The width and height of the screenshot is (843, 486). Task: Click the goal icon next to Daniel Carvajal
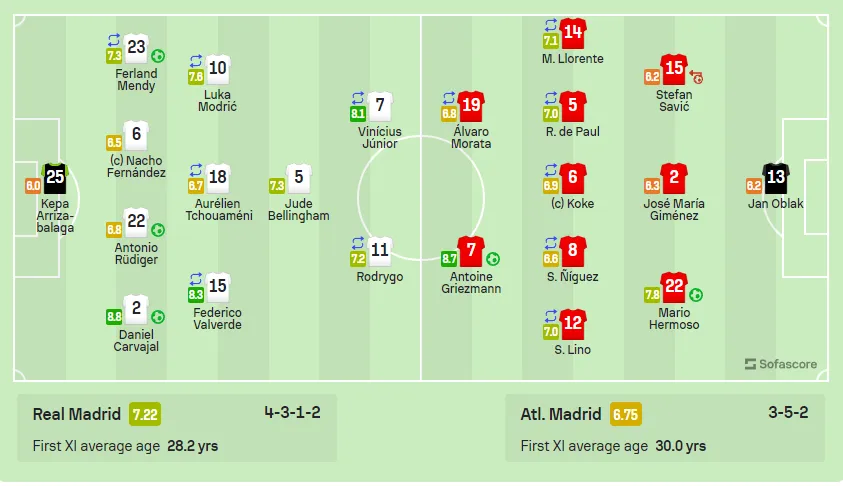(158, 317)
